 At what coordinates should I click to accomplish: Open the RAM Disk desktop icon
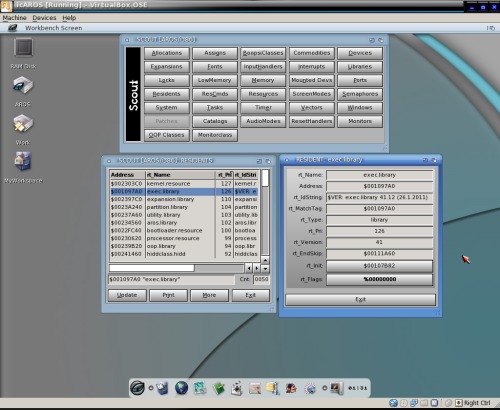23,47
